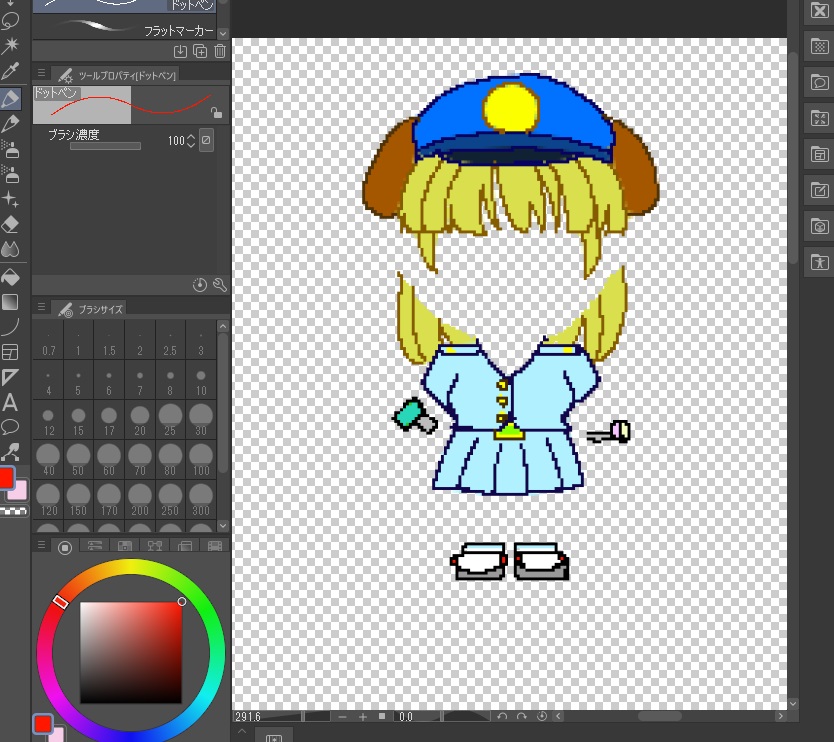The image size is (834, 742).
Task: Choose brush size 0.7
Action: coord(48,340)
